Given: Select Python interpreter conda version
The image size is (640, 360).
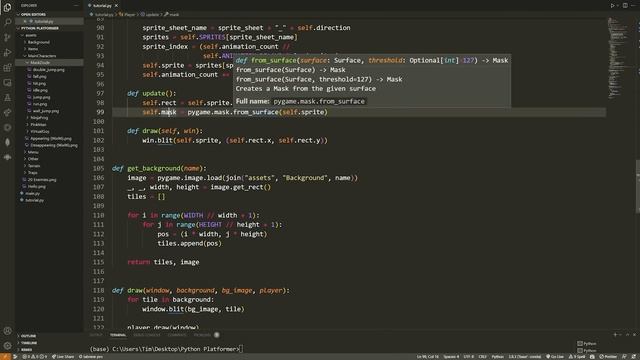Looking at the screenshot, I should (524, 357).
